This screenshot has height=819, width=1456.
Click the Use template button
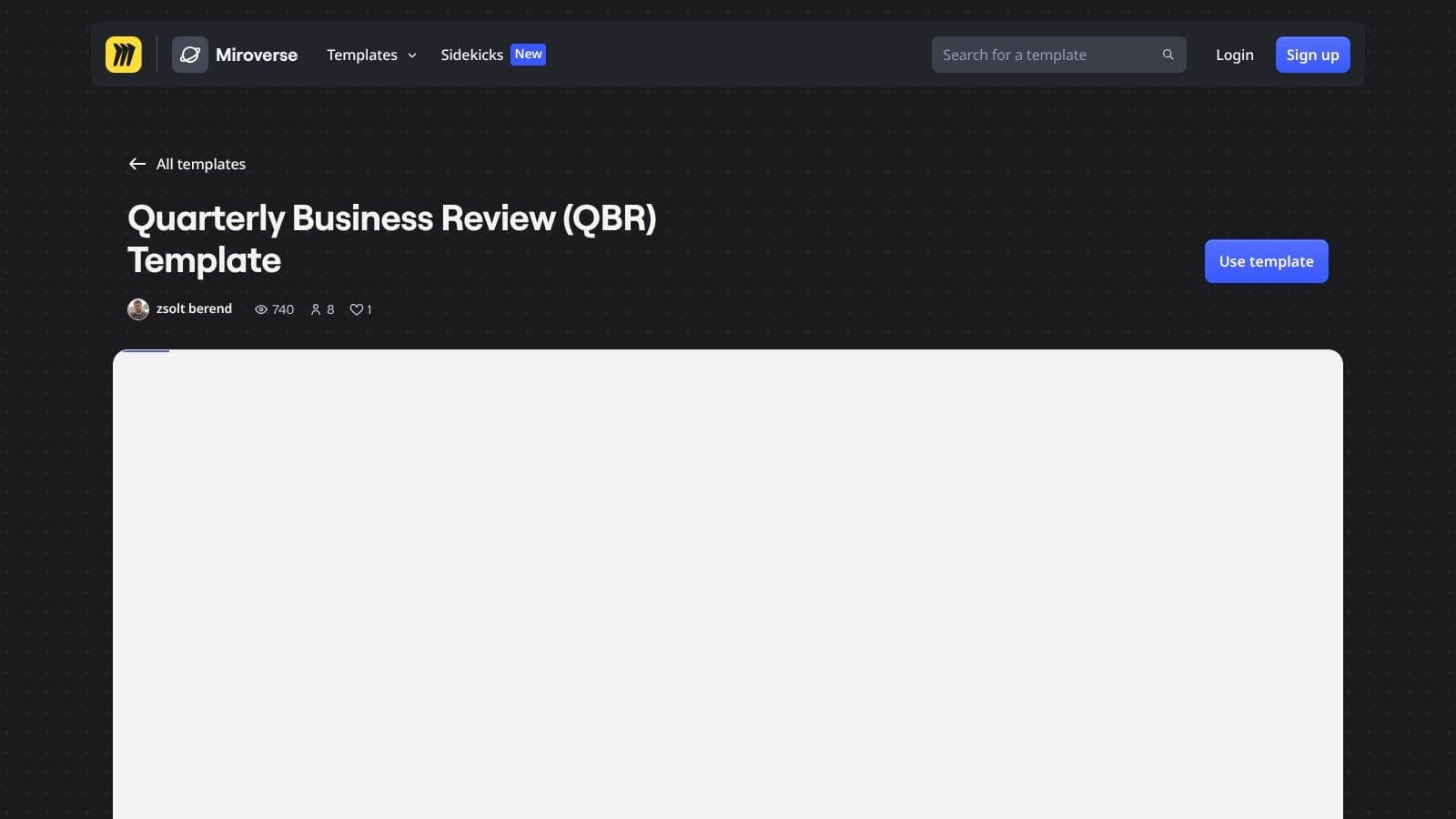click(1266, 261)
